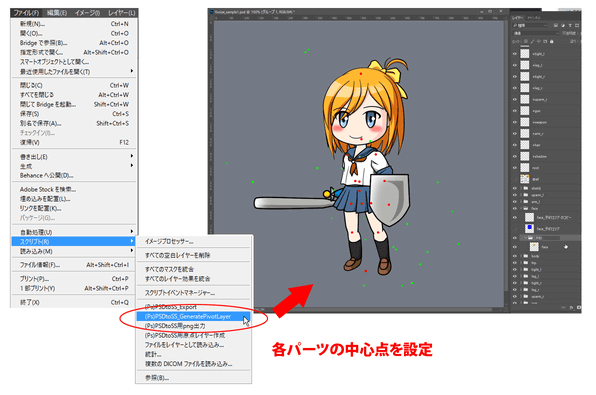
Task: Choose 終了(X) to quit
Action: (74, 302)
